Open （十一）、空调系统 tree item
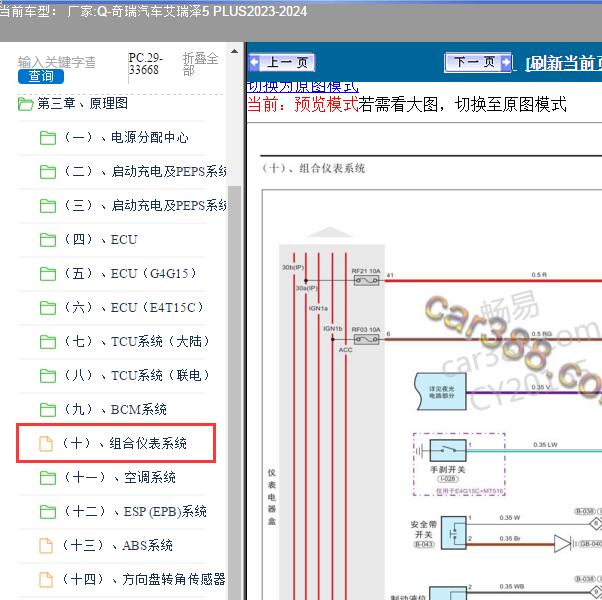 (119, 478)
